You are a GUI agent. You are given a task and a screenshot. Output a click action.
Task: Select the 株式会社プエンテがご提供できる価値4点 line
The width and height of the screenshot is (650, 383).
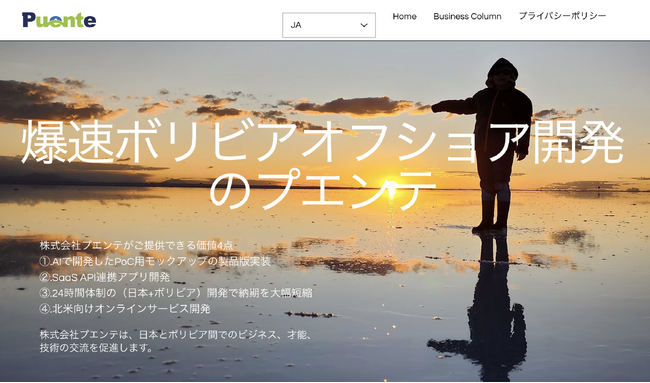coord(136,245)
